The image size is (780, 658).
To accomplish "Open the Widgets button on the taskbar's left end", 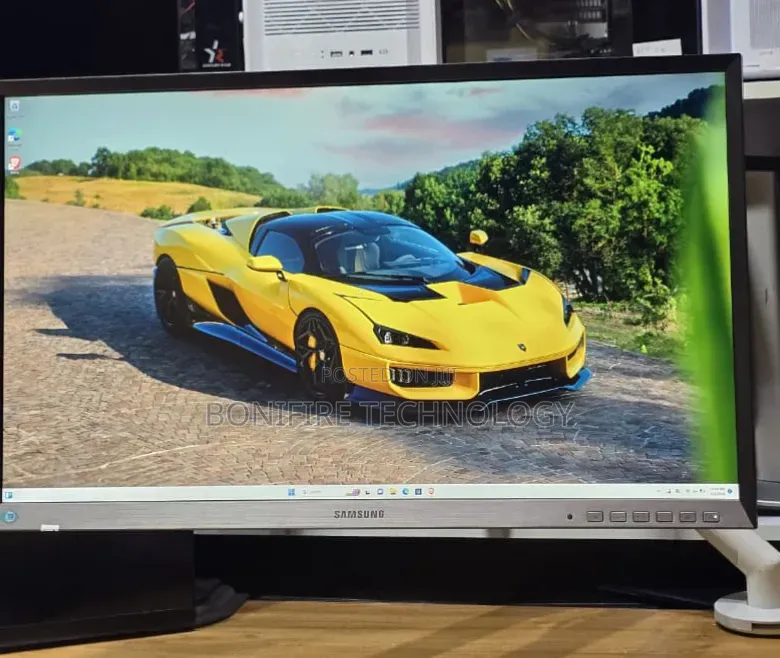I will pos(8,495).
